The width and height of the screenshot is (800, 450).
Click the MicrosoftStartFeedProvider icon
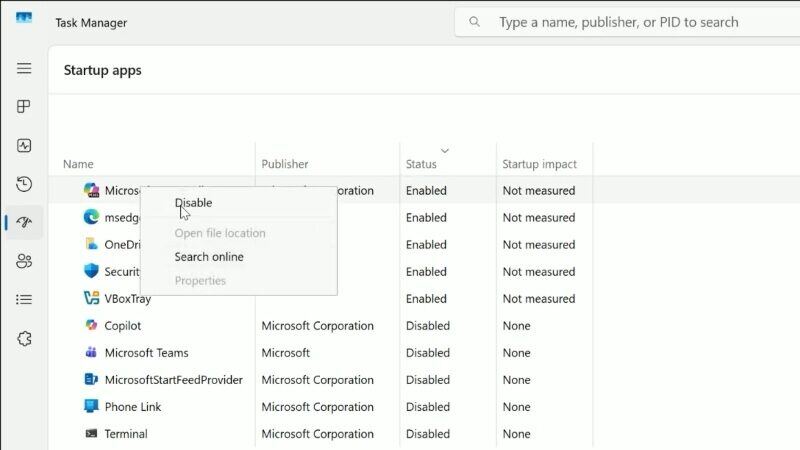pyautogui.click(x=91, y=379)
